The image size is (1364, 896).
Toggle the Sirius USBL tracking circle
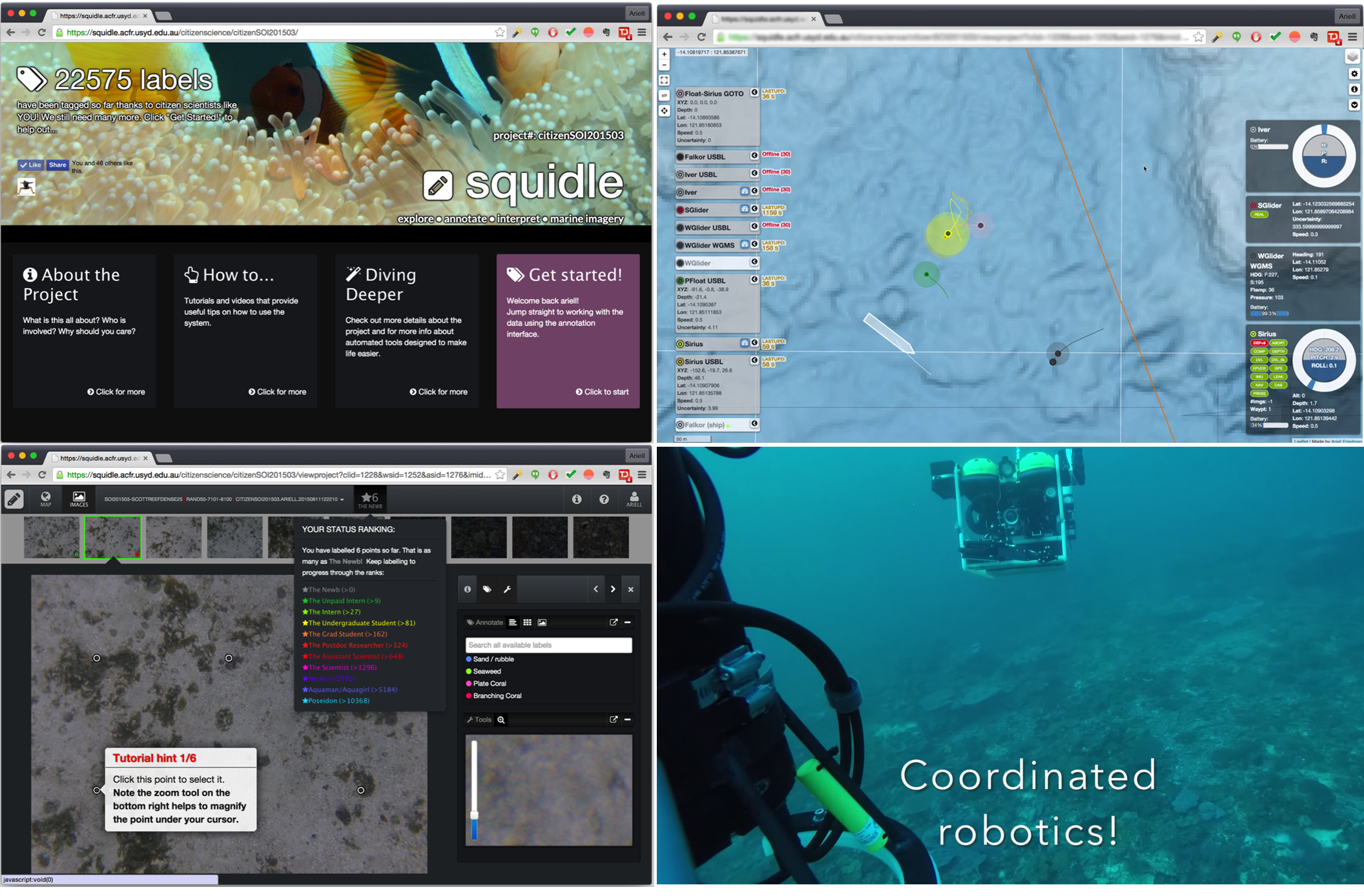(680, 361)
